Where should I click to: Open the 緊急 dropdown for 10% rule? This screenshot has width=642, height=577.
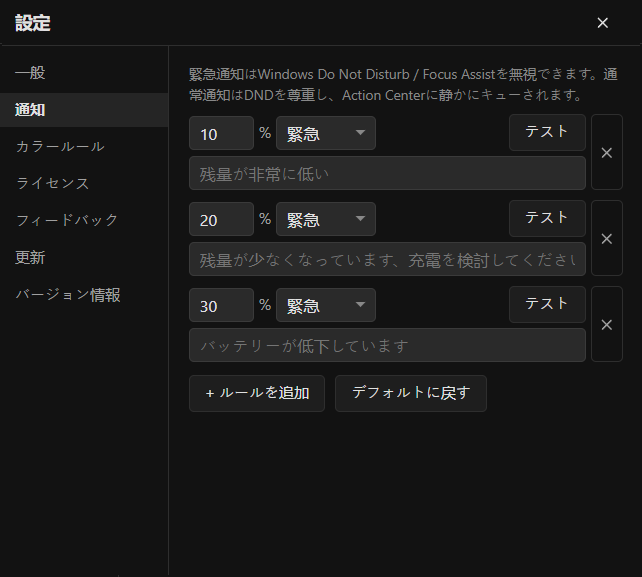(x=326, y=133)
